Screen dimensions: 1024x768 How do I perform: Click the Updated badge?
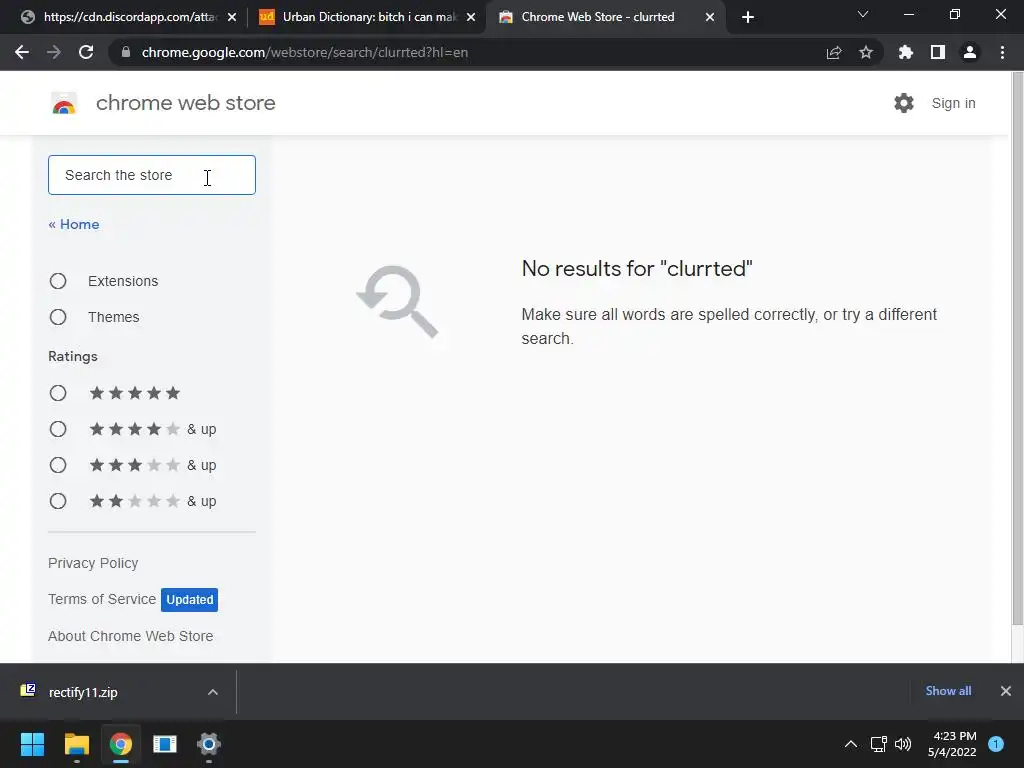point(189,600)
